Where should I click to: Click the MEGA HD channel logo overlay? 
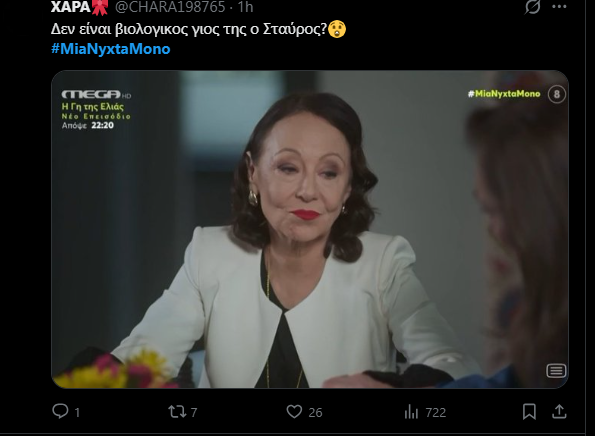click(x=96, y=94)
